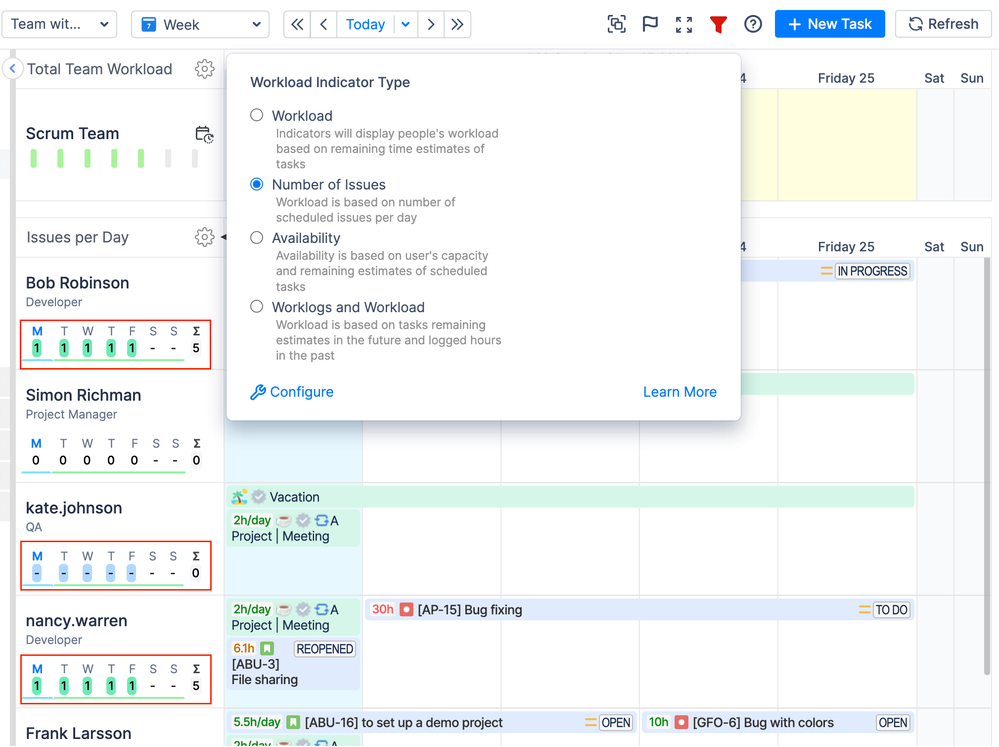The width and height of the screenshot is (999, 747).
Task: Open the AP-15 Bug fixing task
Action: click(640, 609)
